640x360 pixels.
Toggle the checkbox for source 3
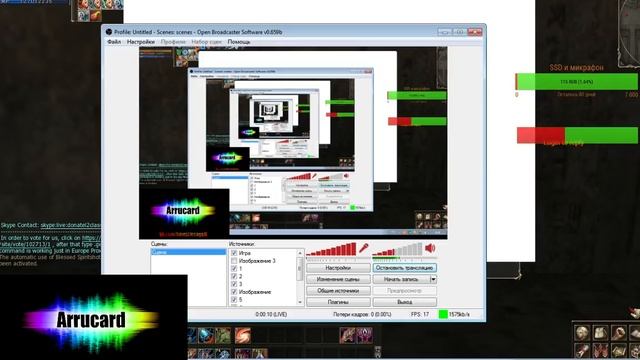pos(234,284)
